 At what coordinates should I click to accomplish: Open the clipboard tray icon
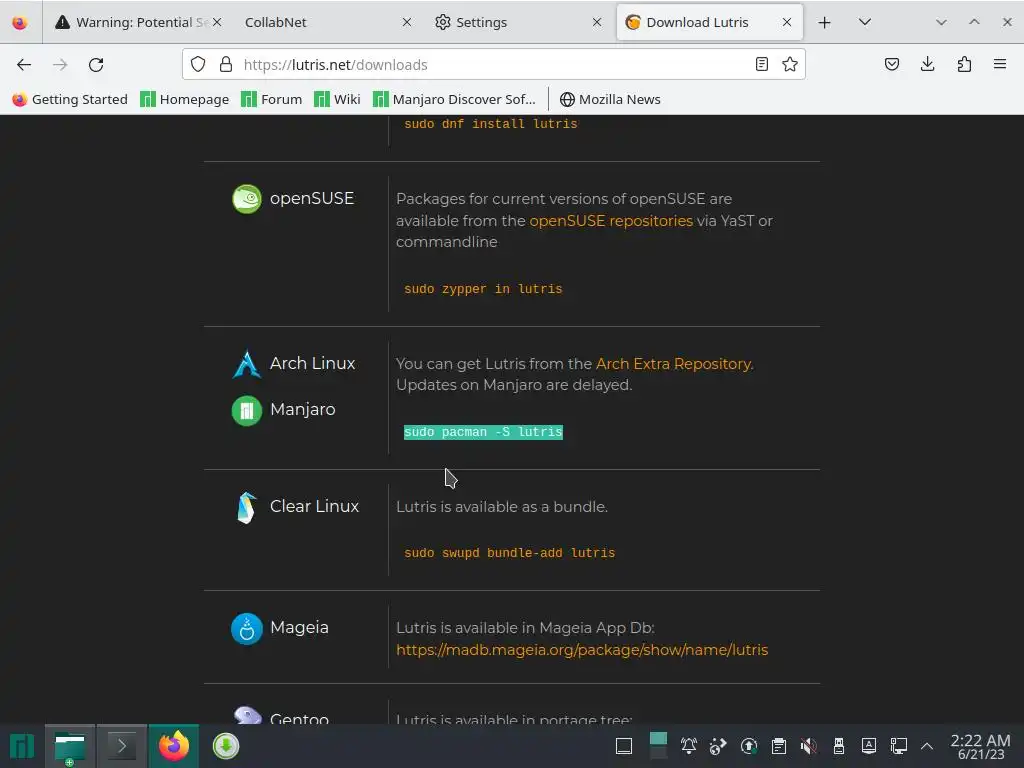coord(778,746)
